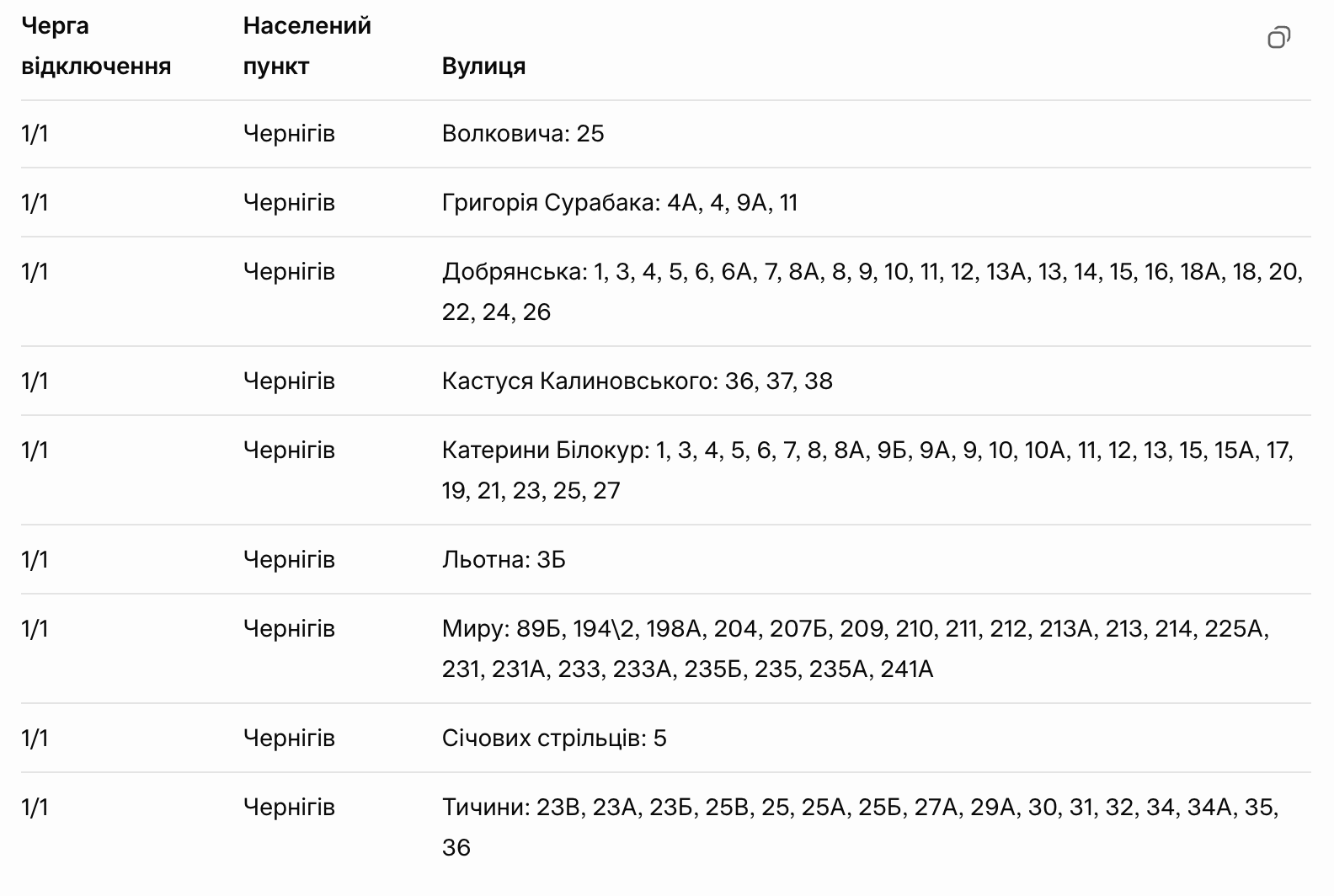Click Чернігів in the Тичини row
1334x896 pixels.
(x=289, y=808)
